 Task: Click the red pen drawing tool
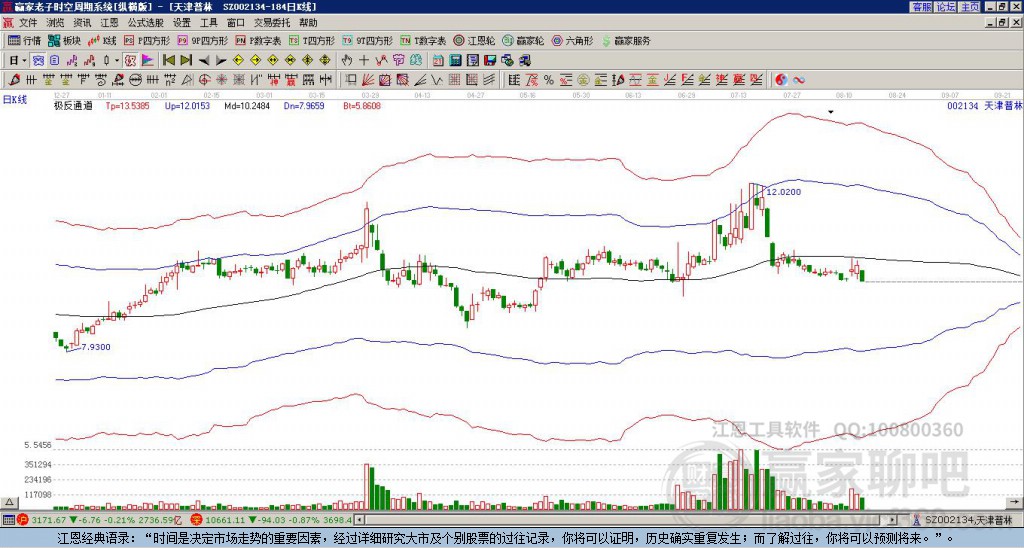pyautogui.click(x=14, y=80)
